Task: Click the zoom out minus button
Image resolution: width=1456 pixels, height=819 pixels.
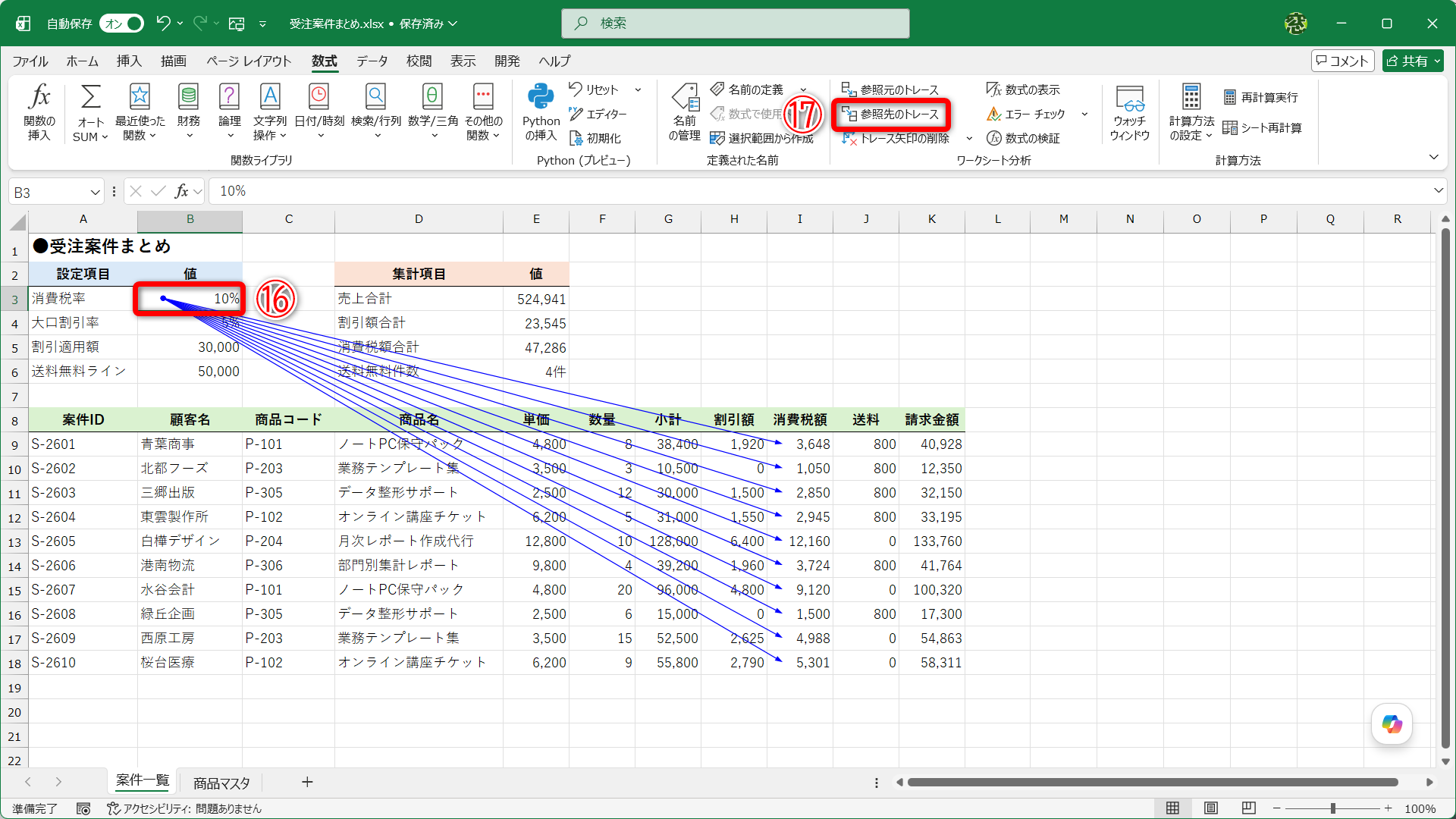Action: pyautogui.click(x=1276, y=808)
